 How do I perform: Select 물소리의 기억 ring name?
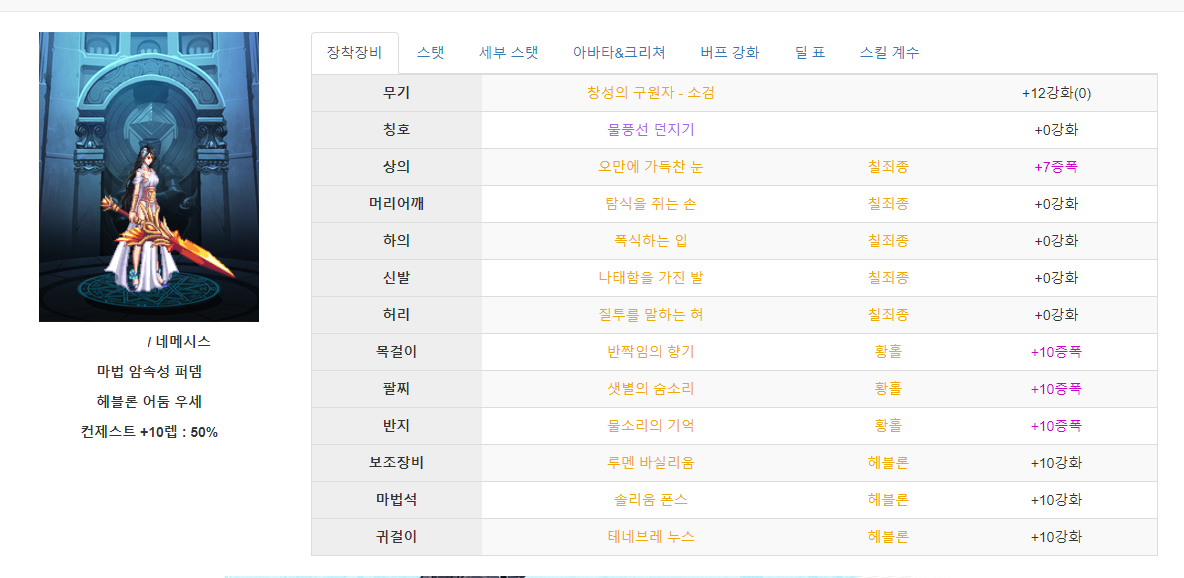tap(651, 426)
